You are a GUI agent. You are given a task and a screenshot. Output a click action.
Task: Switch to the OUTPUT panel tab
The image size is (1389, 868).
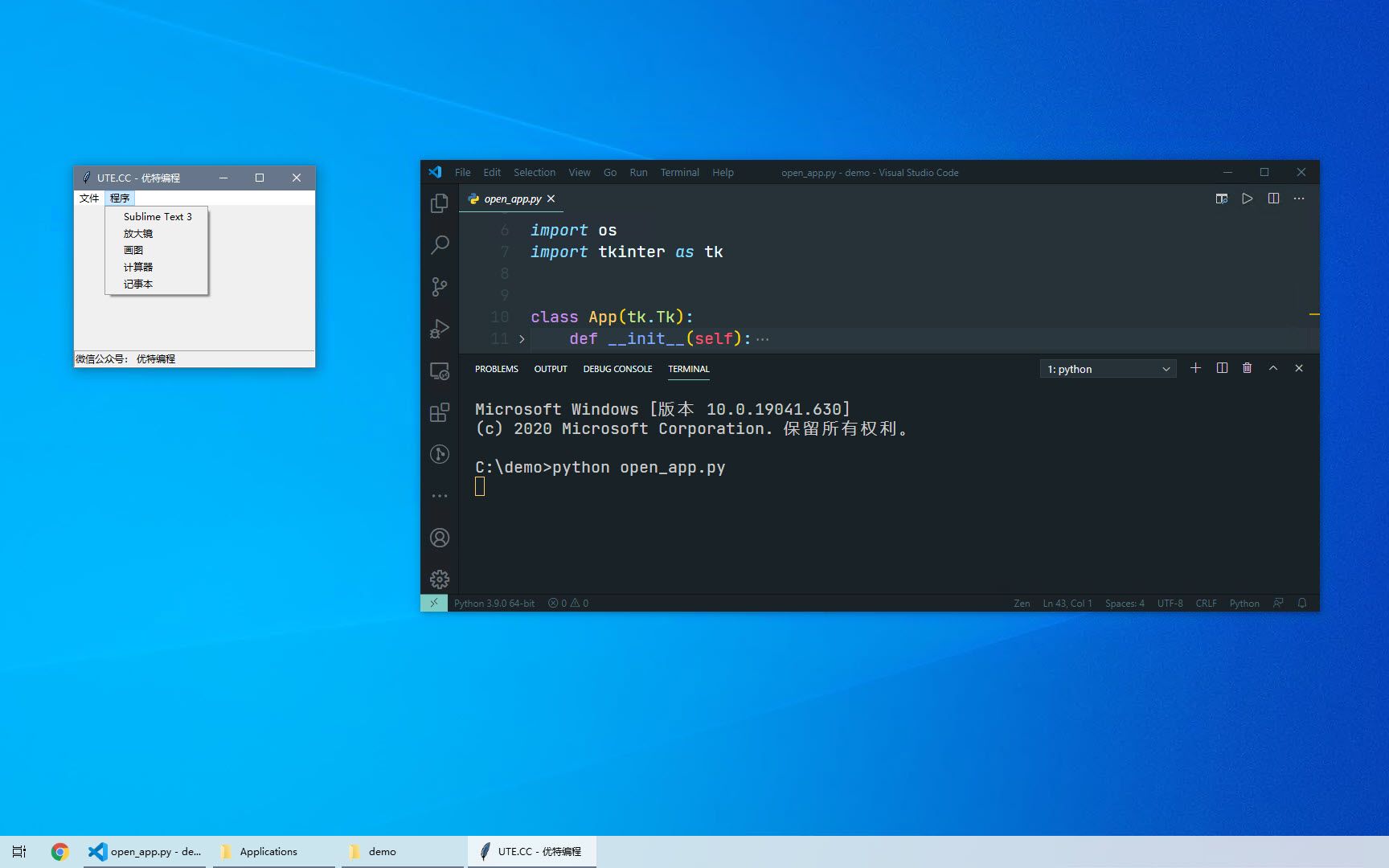[x=551, y=369]
